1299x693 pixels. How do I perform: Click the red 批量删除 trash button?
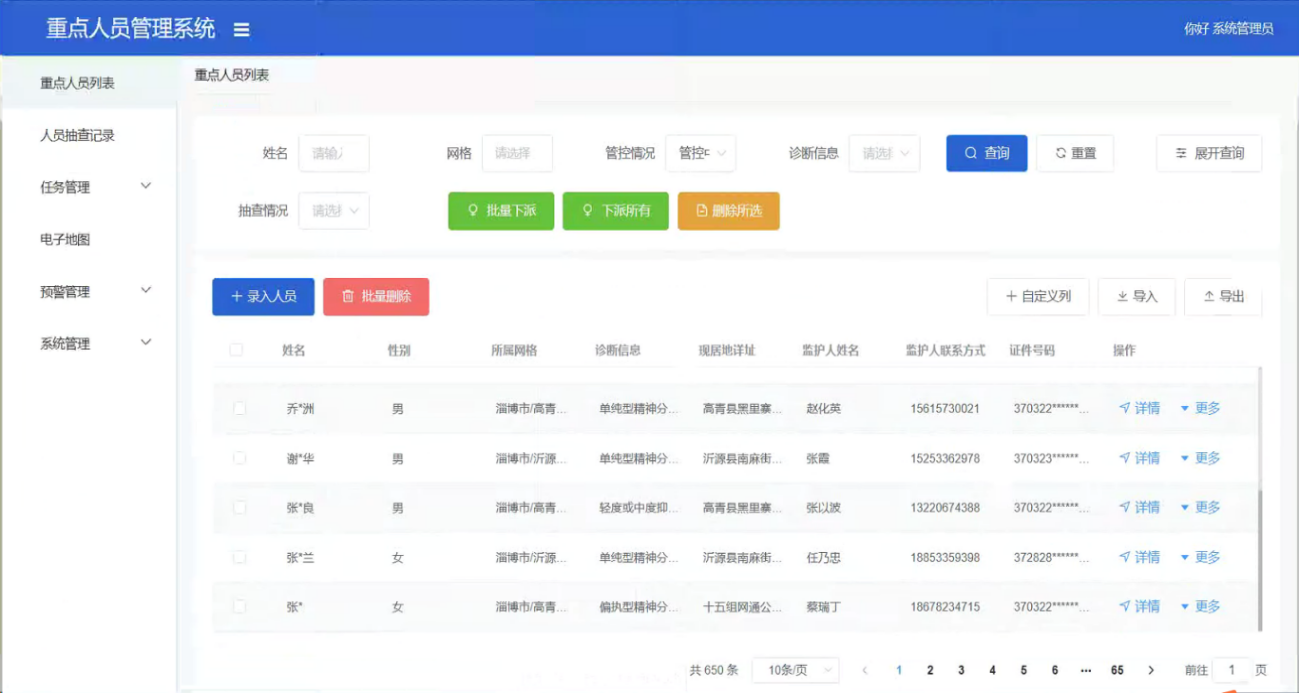[376, 297]
